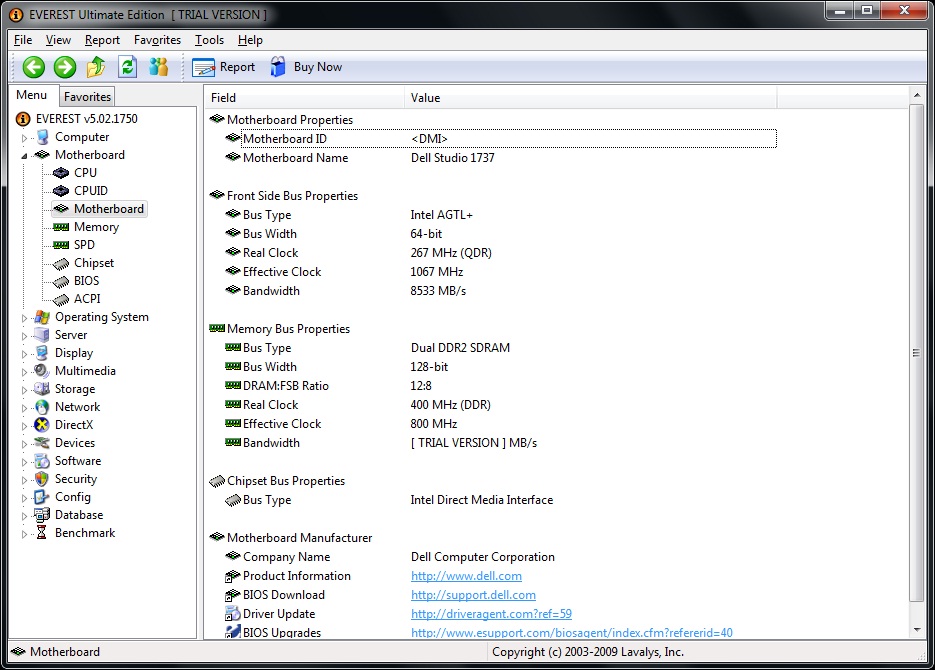Select the CPU chip icon in tree
Screen dimensions: 935x670
click(x=61, y=173)
